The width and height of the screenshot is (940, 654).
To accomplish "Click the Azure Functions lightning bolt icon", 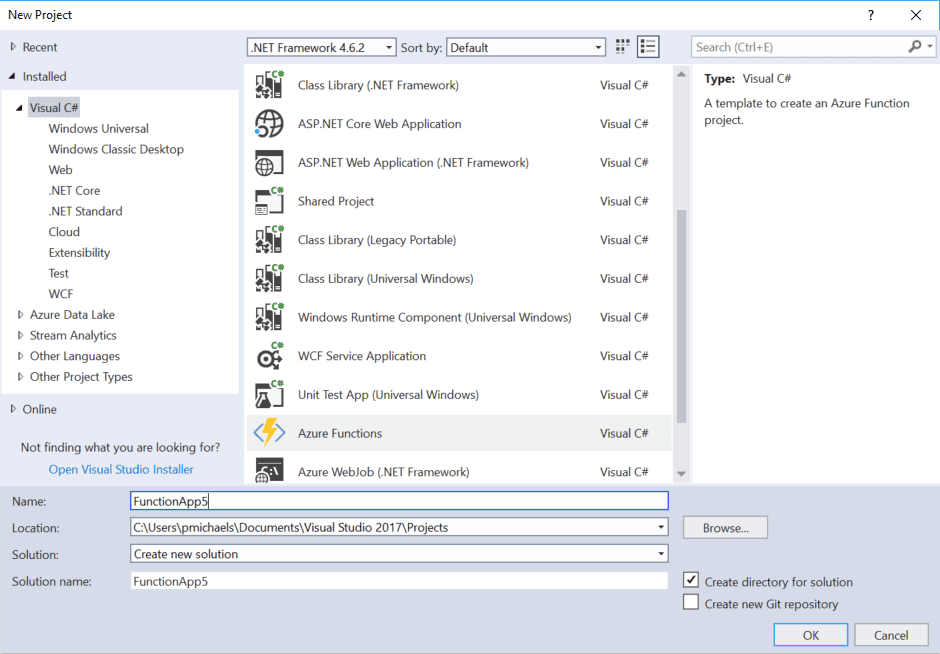I will point(269,433).
